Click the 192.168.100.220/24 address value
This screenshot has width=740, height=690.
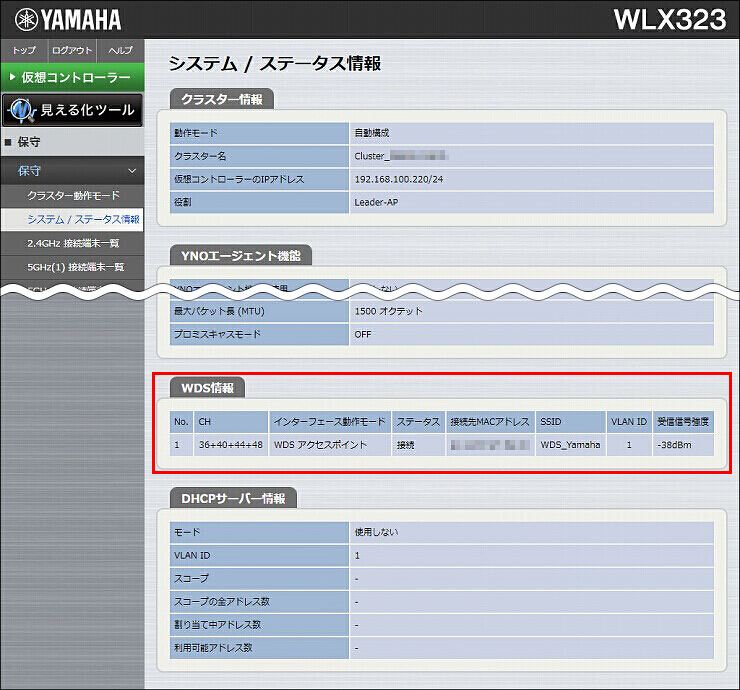point(399,179)
